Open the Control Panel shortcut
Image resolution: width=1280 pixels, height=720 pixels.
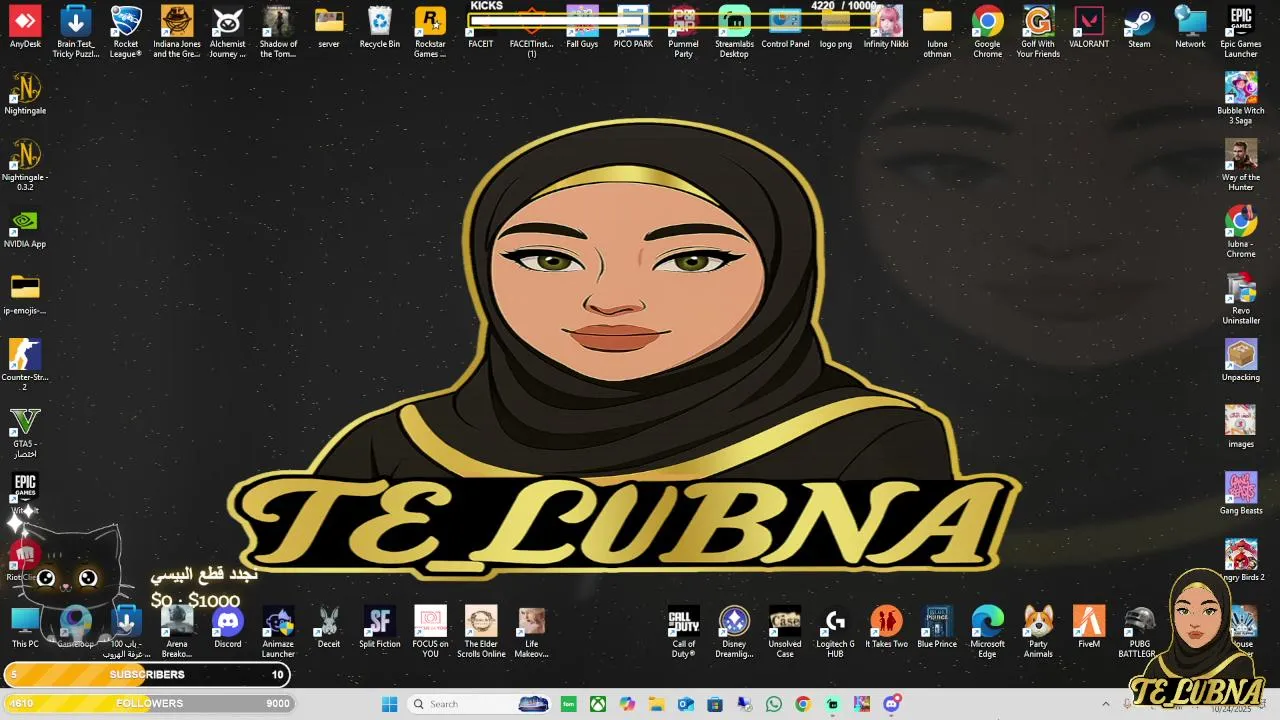(785, 28)
